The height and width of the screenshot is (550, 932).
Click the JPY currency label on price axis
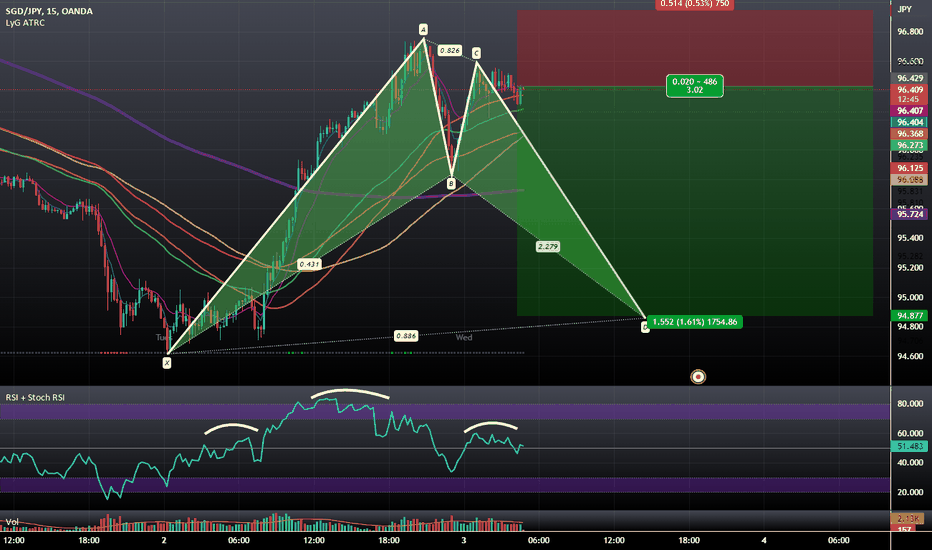pos(905,9)
